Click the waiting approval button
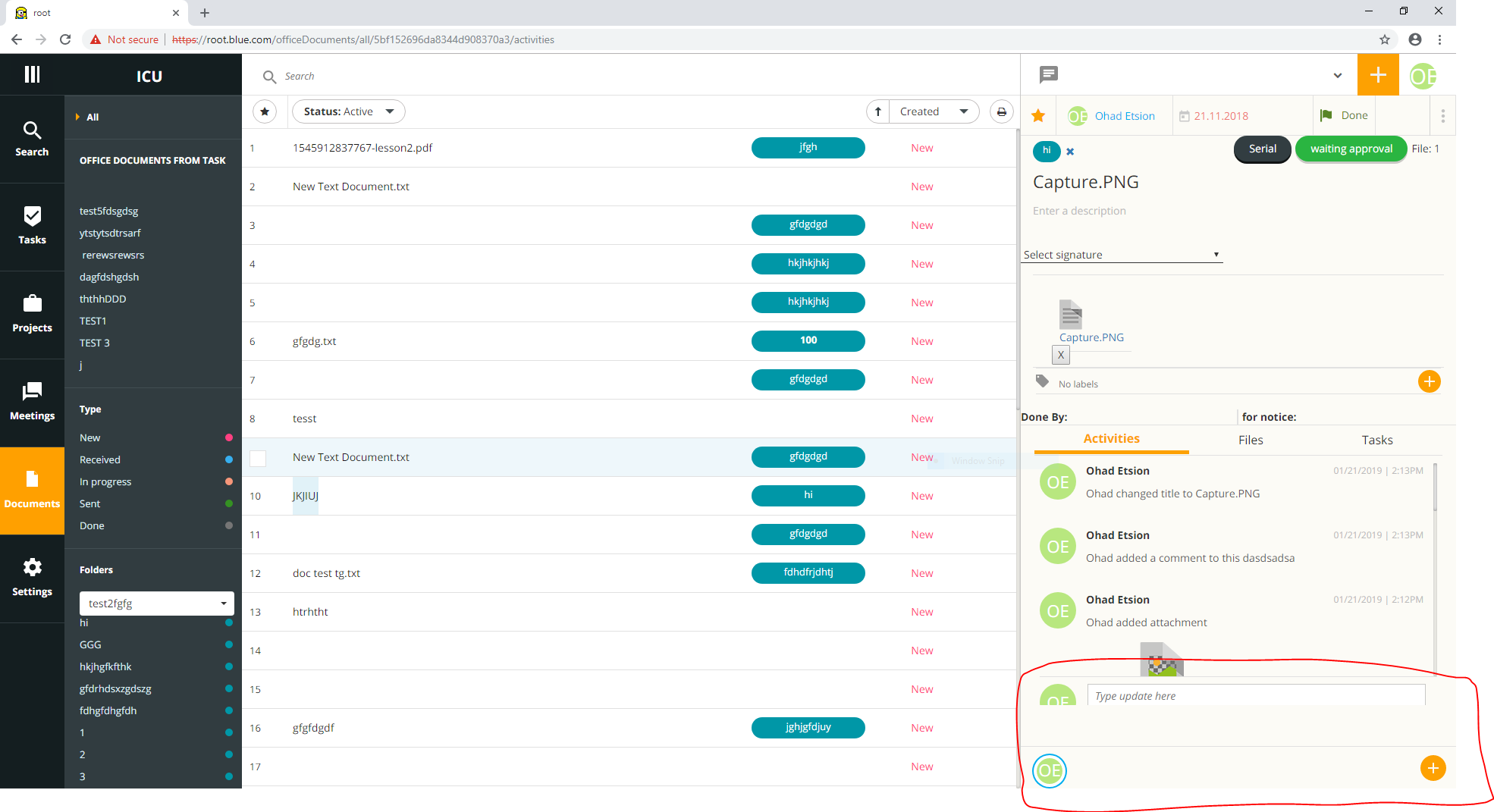Screen dimensions: 1494x812 [1351, 149]
